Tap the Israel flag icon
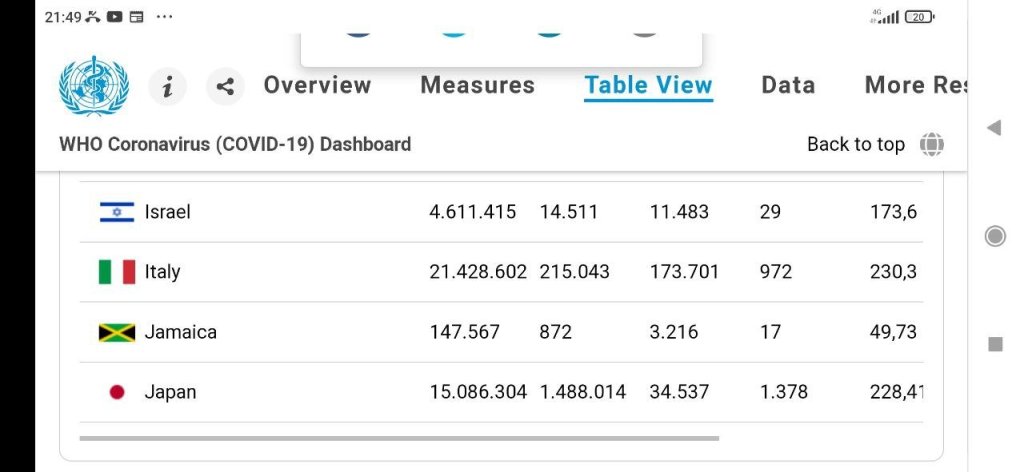 pos(117,212)
